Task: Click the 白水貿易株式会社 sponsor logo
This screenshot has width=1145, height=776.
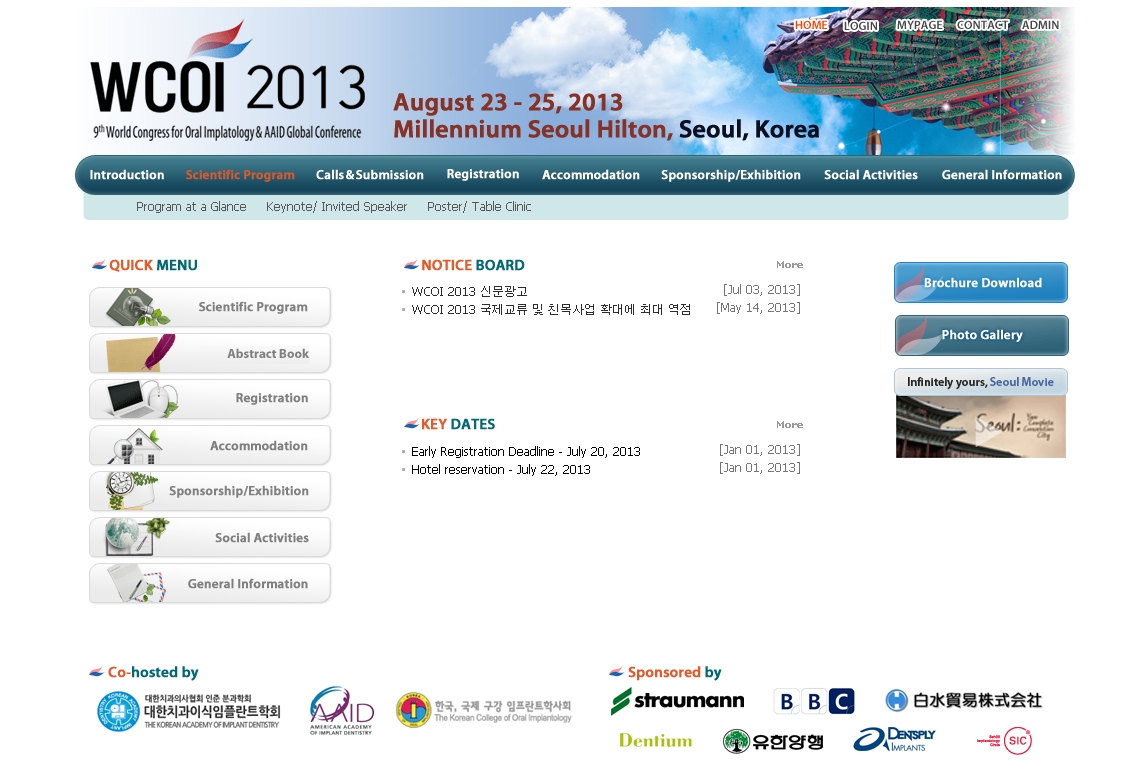Action: click(963, 700)
